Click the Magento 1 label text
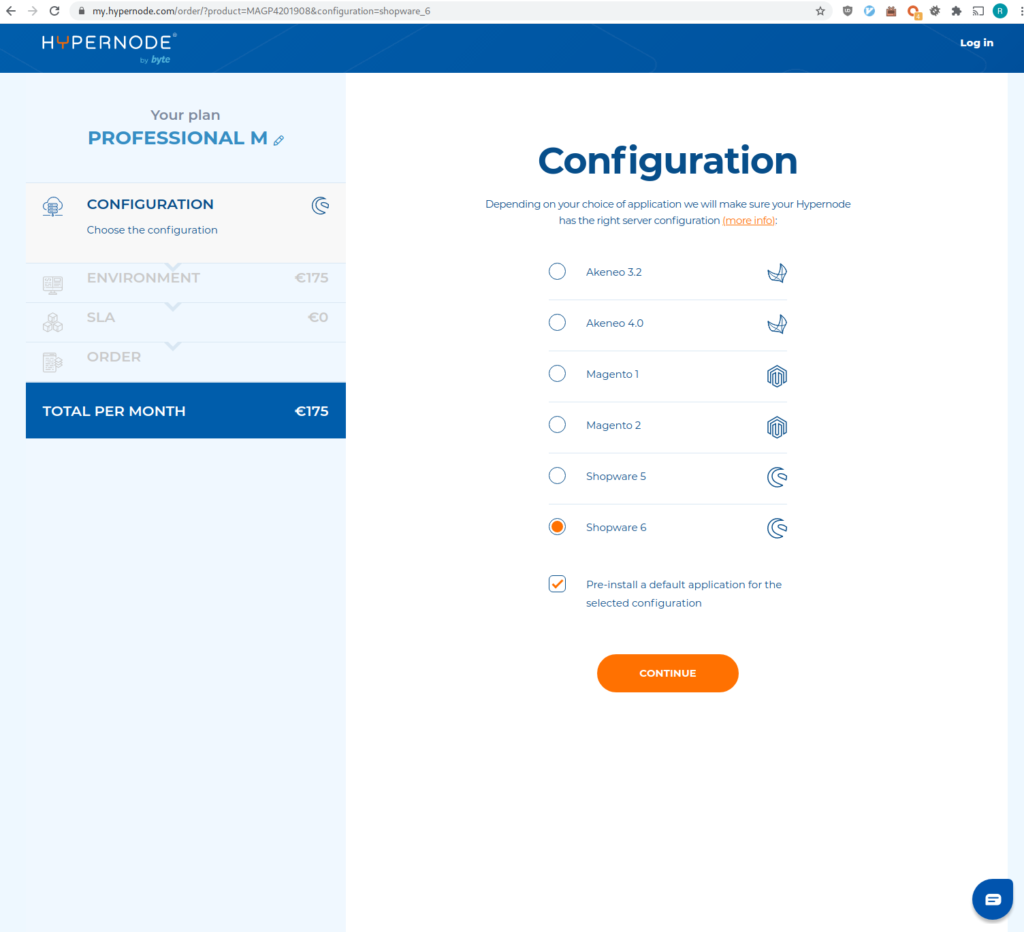Viewport: 1024px width, 932px height. (x=612, y=374)
